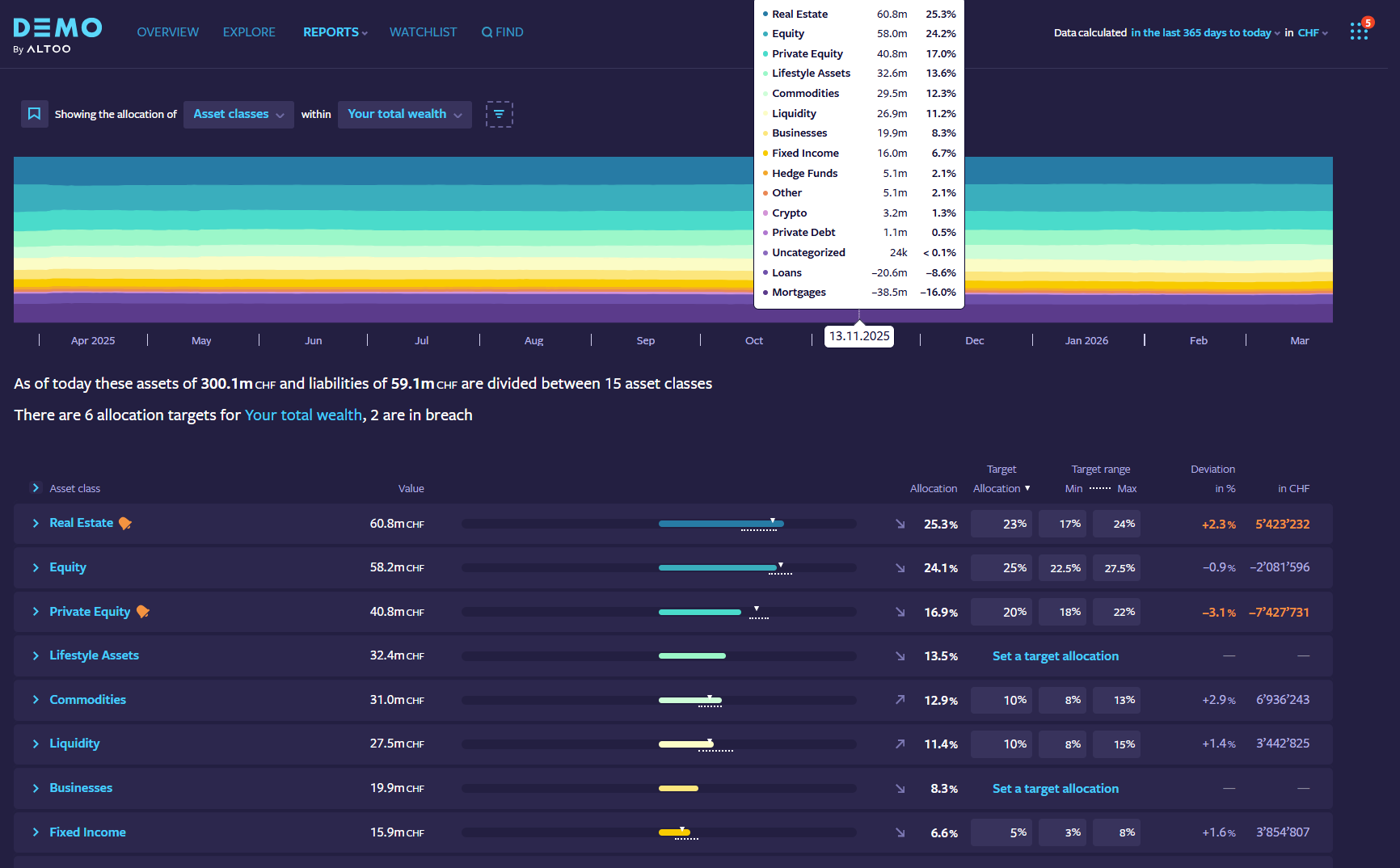Click Your total wealth link in breach summary
The width and height of the screenshot is (1400, 868).
point(303,415)
